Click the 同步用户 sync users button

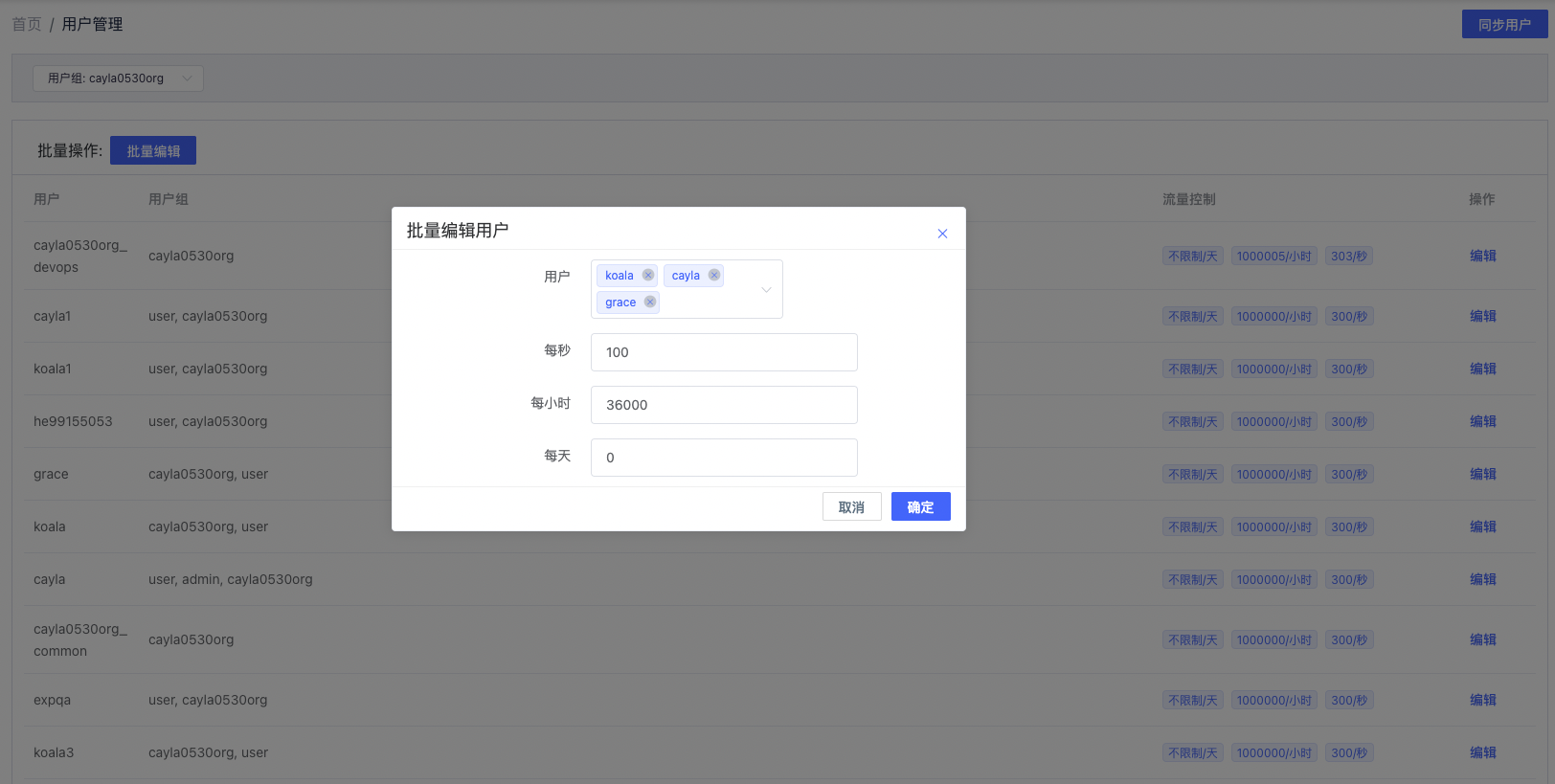click(1504, 24)
